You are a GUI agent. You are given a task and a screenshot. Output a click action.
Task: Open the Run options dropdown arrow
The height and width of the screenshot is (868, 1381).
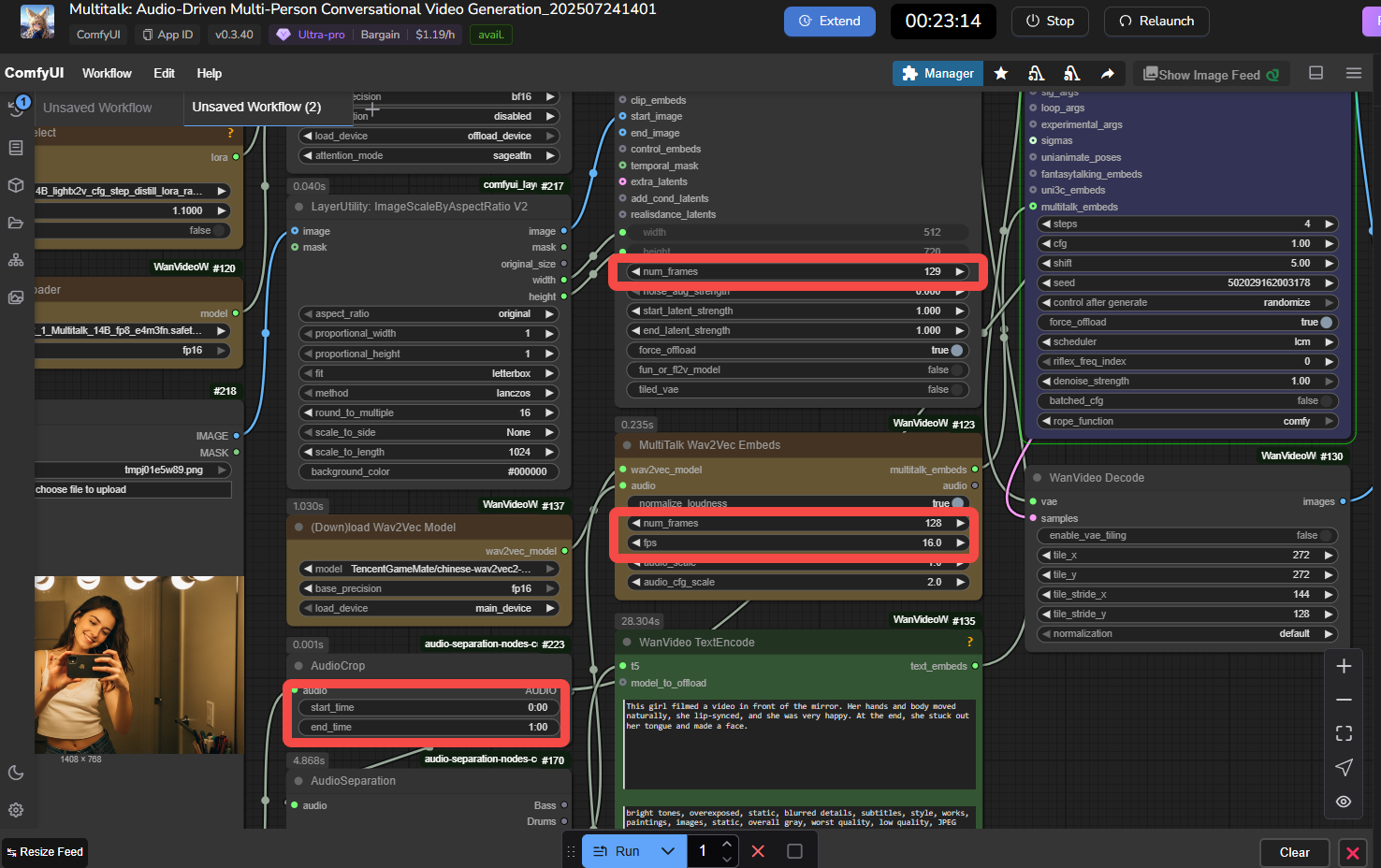[x=667, y=851]
